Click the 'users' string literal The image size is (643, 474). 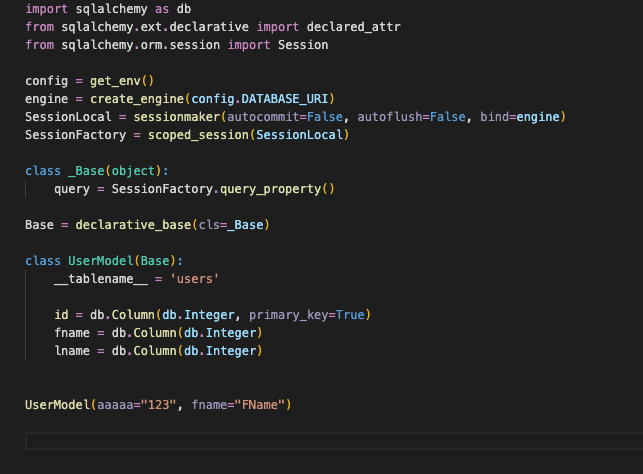coord(194,279)
